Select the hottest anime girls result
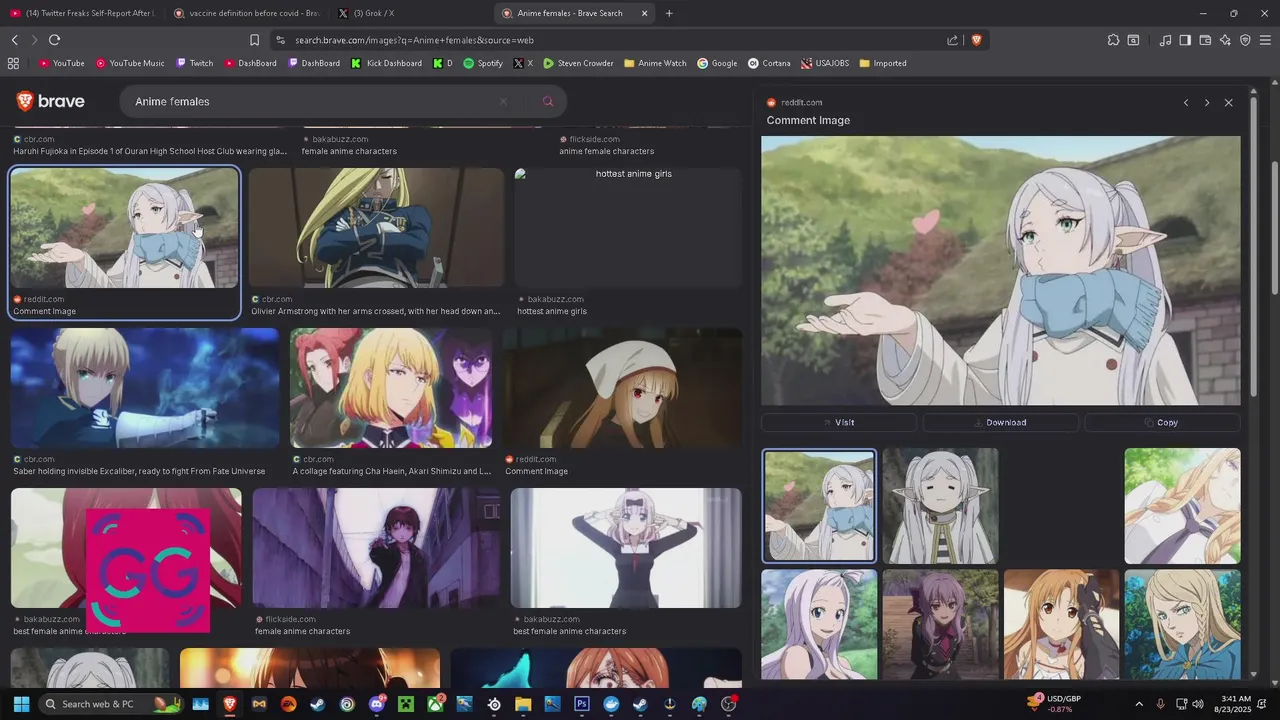This screenshot has width=1280, height=720. pyautogui.click(x=628, y=228)
